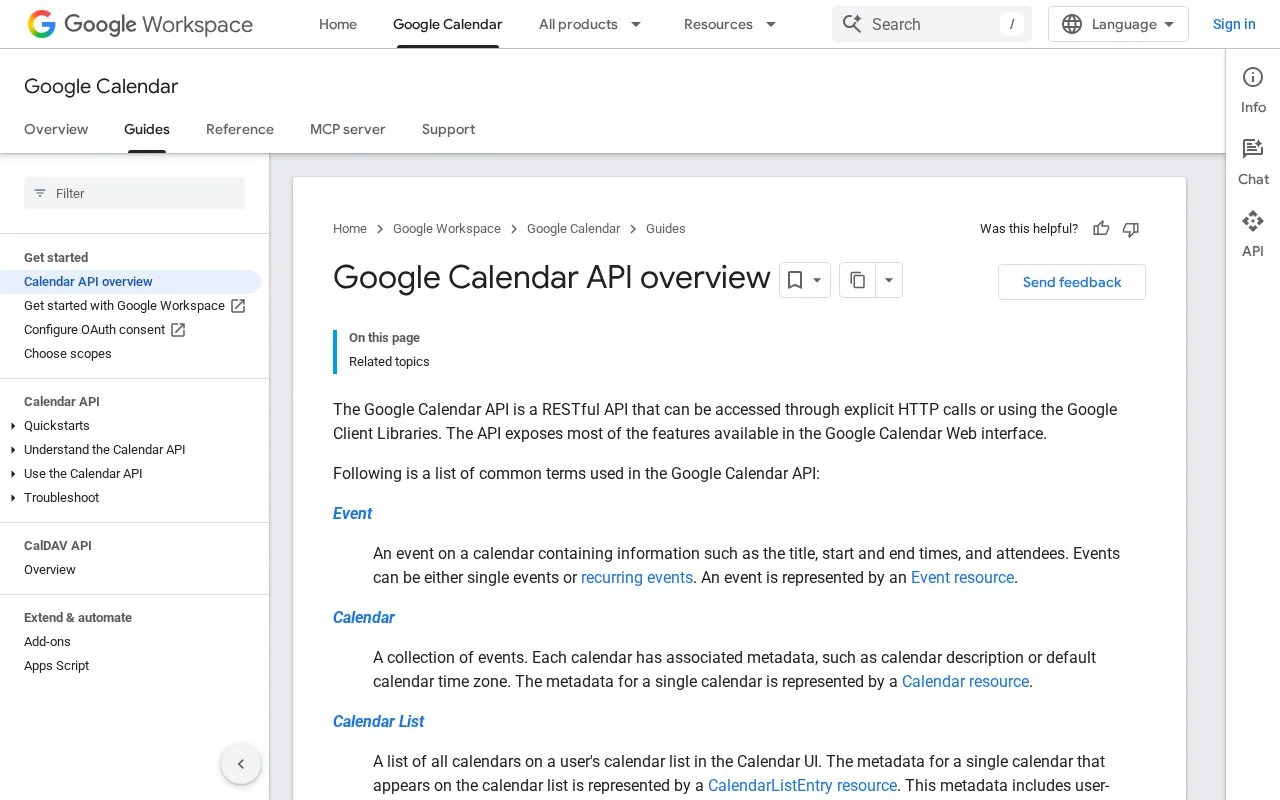Open the MCP server tab

tap(348, 129)
